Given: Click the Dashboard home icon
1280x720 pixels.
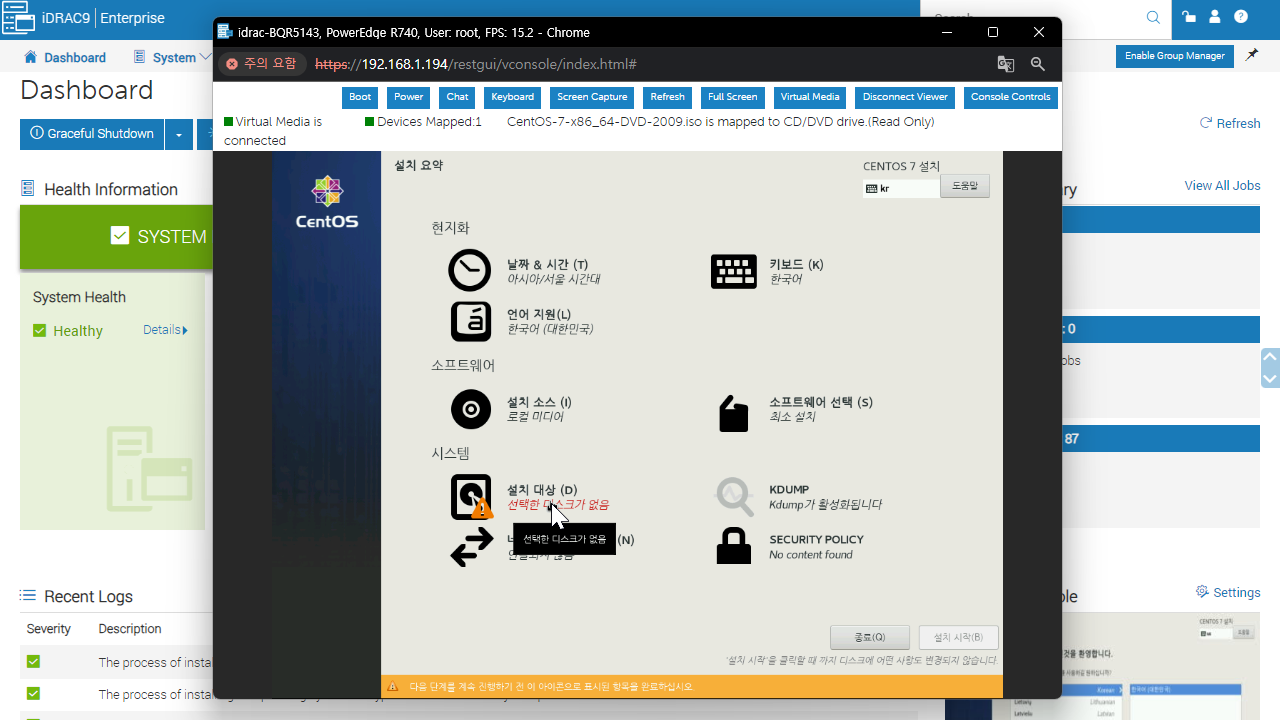Looking at the screenshot, I should pos(30,57).
